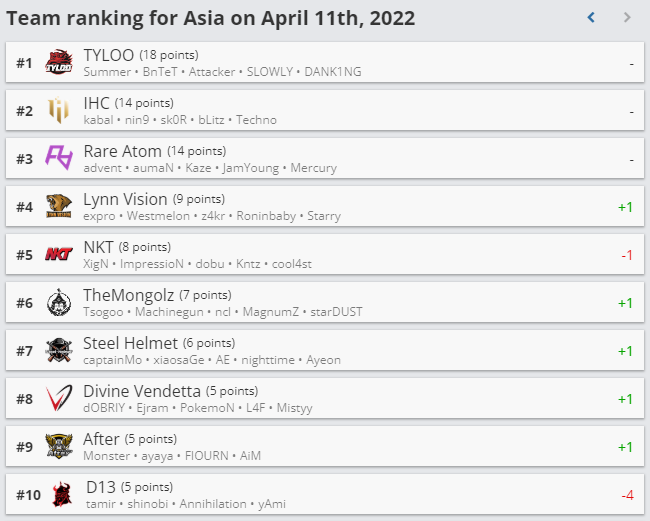Click the NKT red logo
The width and height of the screenshot is (650, 521).
pyautogui.click(x=59, y=254)
